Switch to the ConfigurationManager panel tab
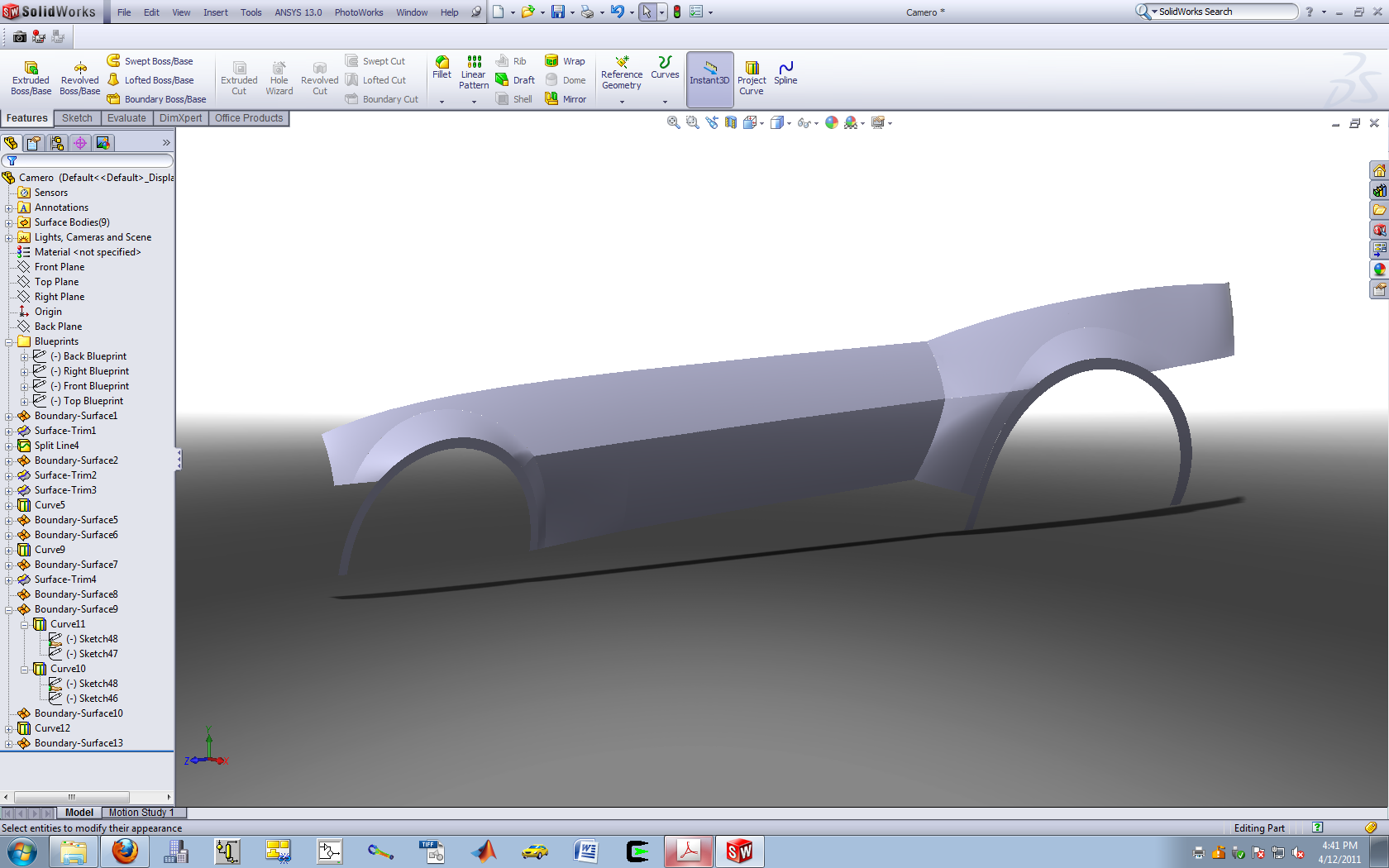Viewport: 1389px width, 868px height. pos(57,143)
